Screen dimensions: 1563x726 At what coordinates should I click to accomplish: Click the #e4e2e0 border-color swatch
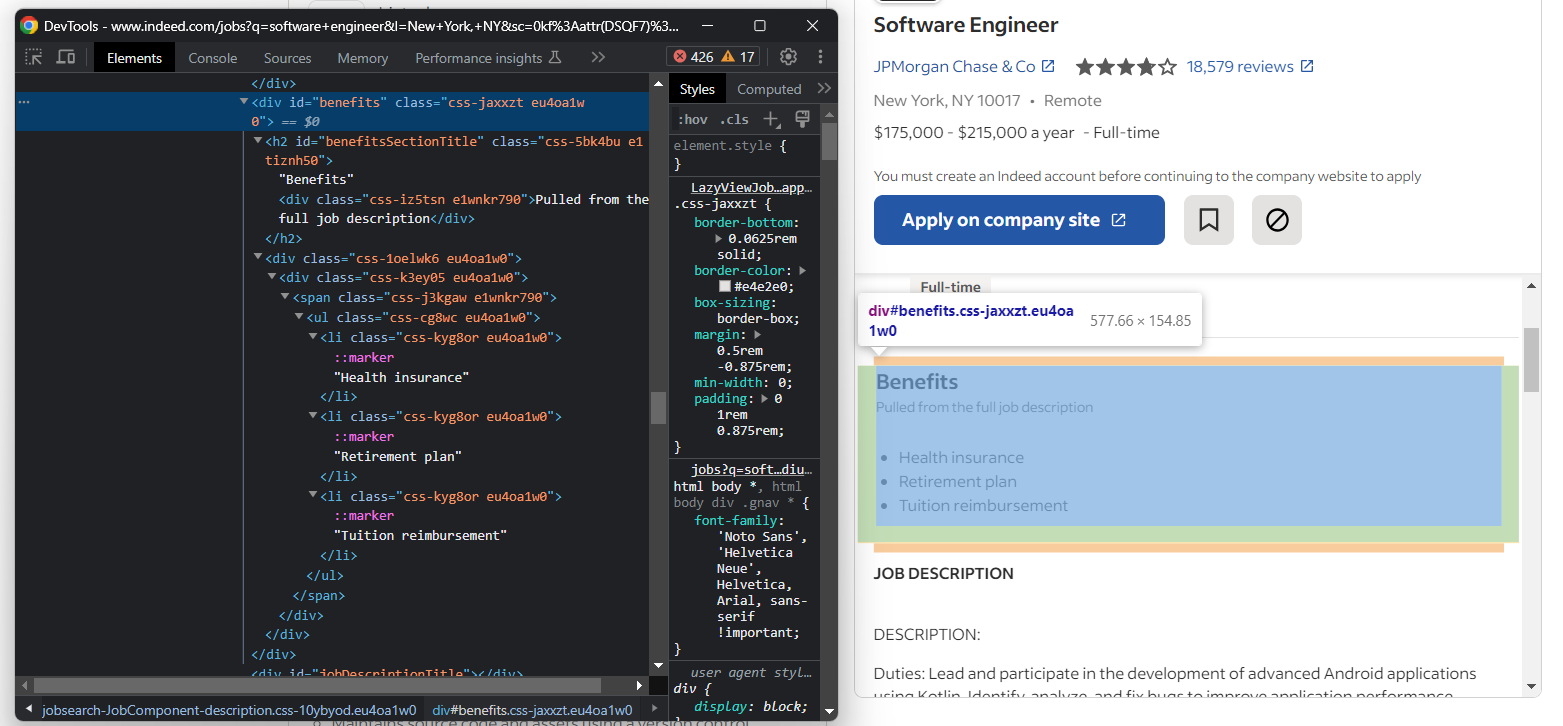[725, 287]
